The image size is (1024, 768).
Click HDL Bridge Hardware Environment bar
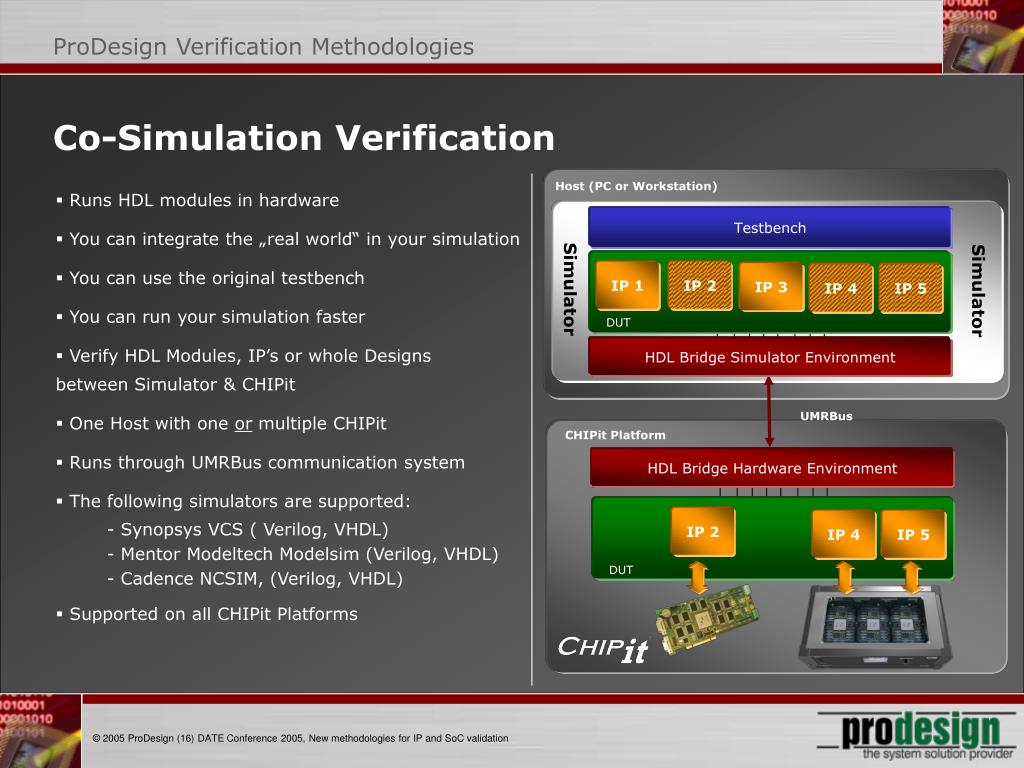(x=772, y=468)
